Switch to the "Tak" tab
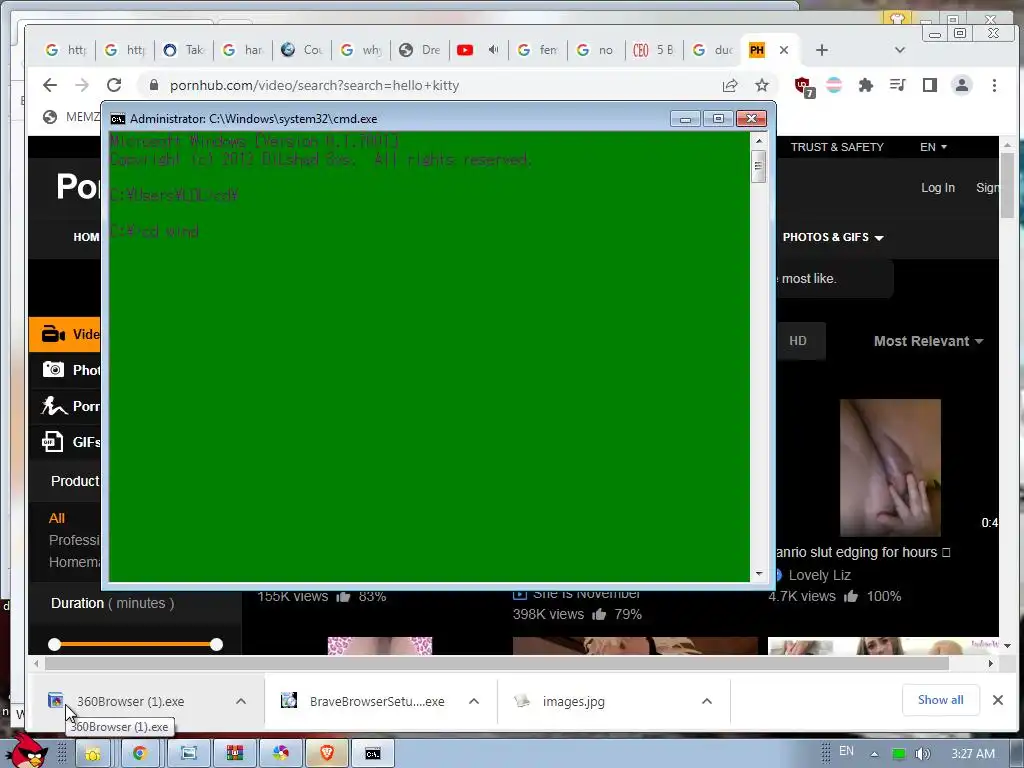 coord(184,50)
